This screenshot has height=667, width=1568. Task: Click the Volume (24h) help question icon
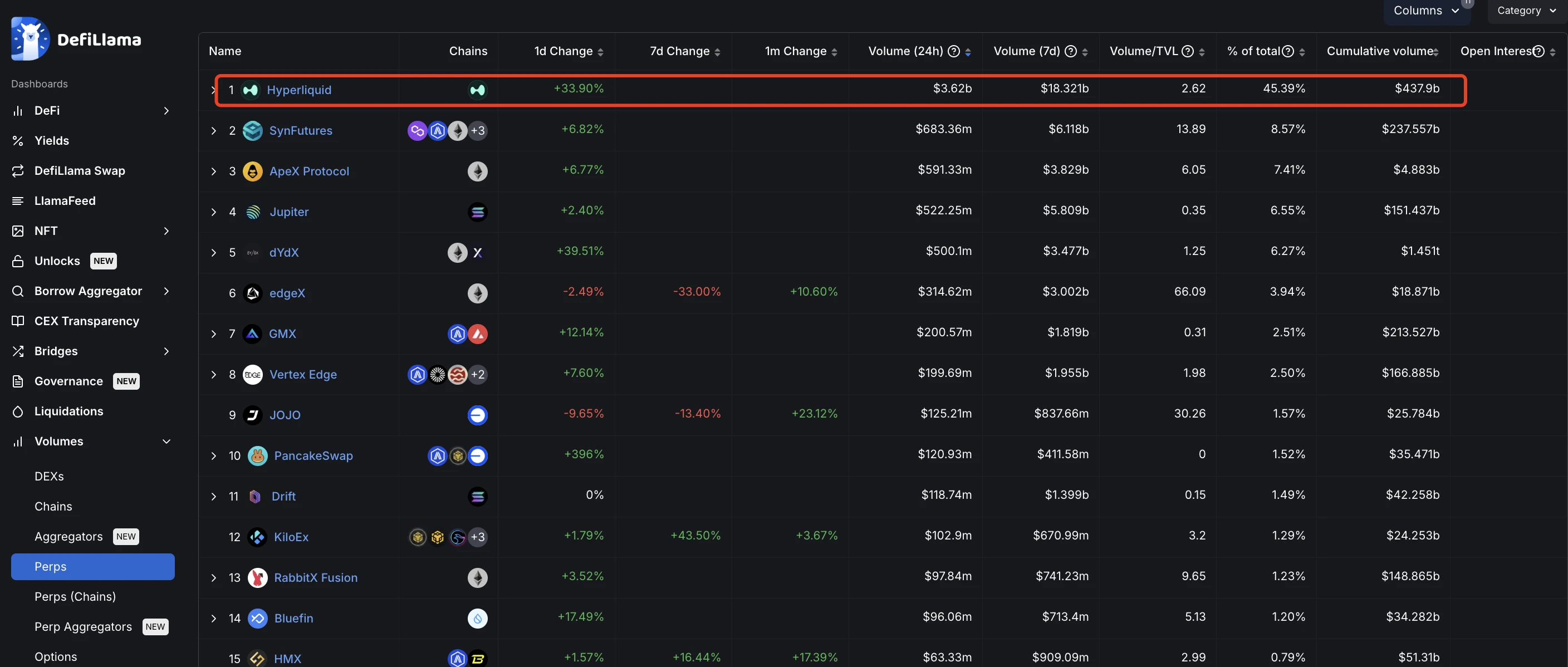(954, 51)
